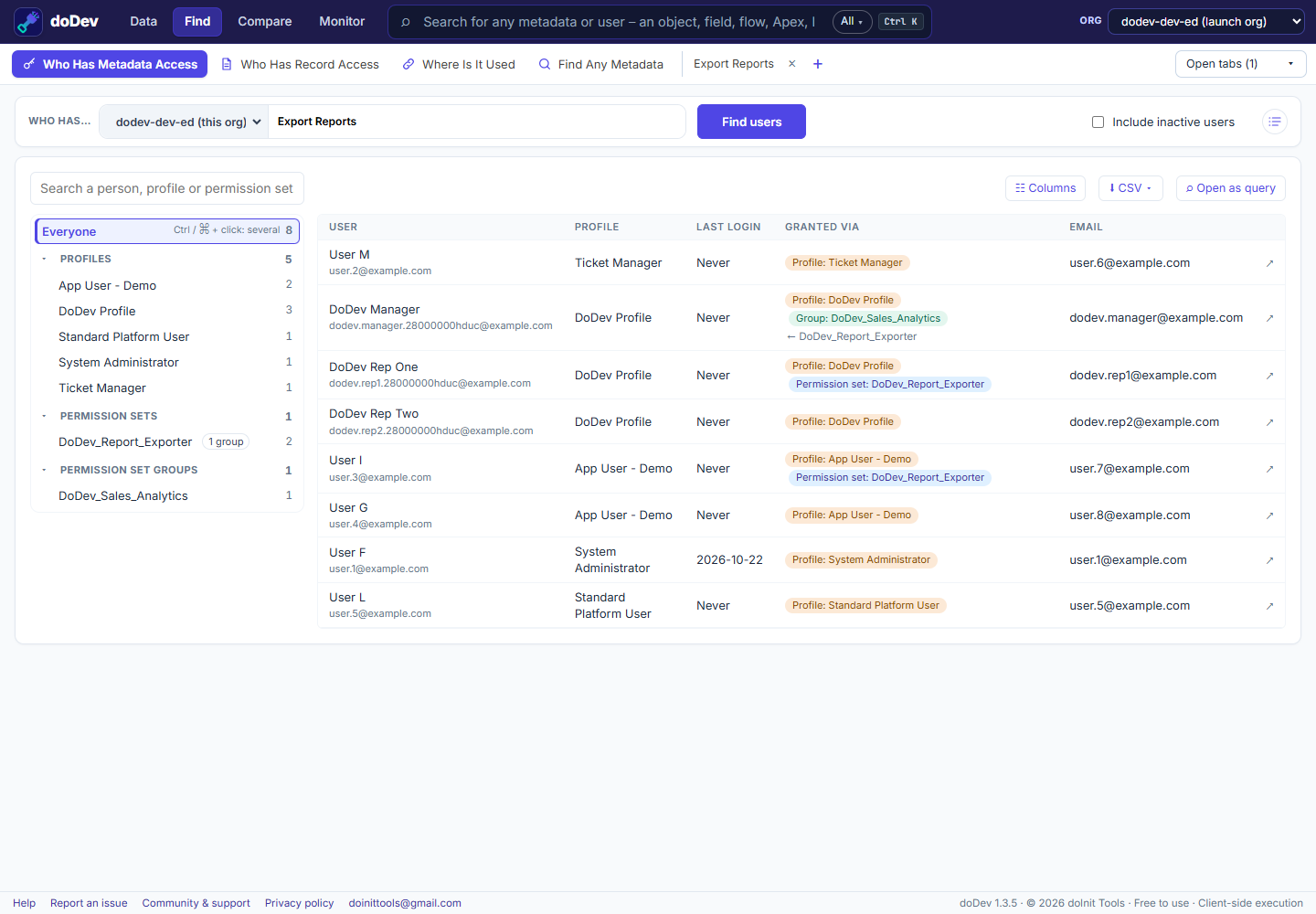Screen dimensions: 1316x914
Task: Open the Data menu
Action: [x=143, y=22]
